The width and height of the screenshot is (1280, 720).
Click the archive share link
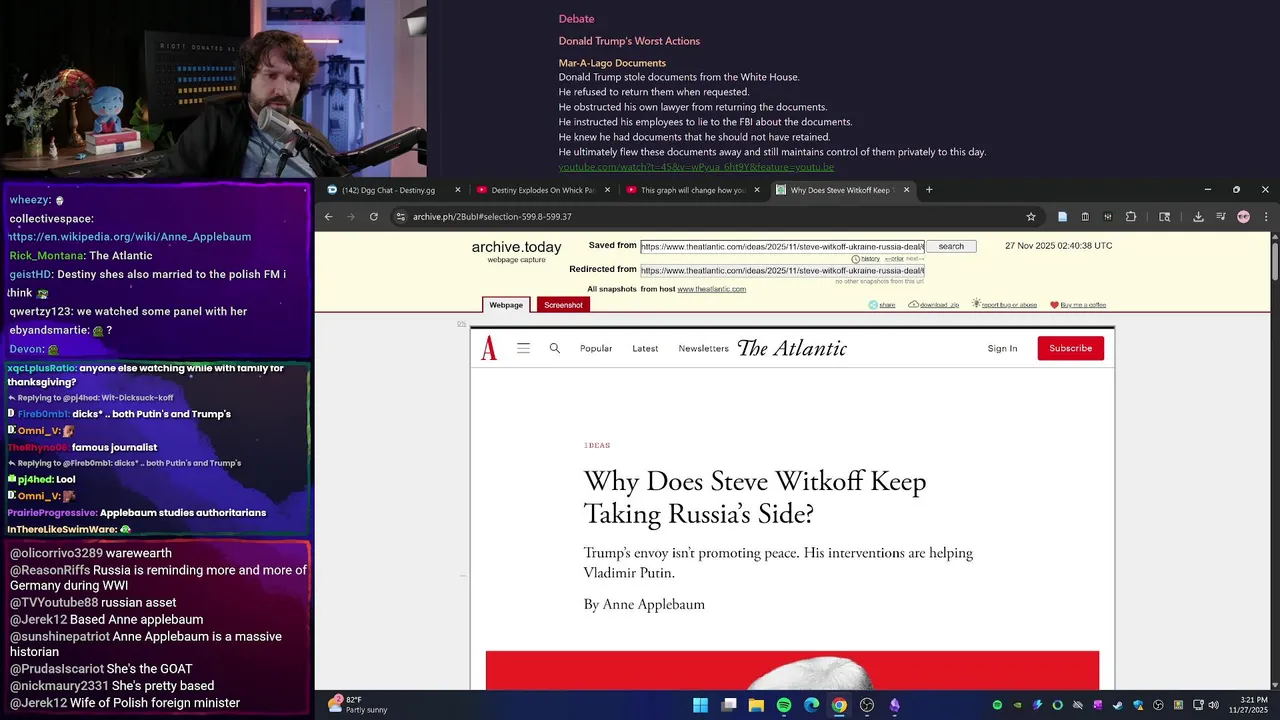(x=882, y=305)
